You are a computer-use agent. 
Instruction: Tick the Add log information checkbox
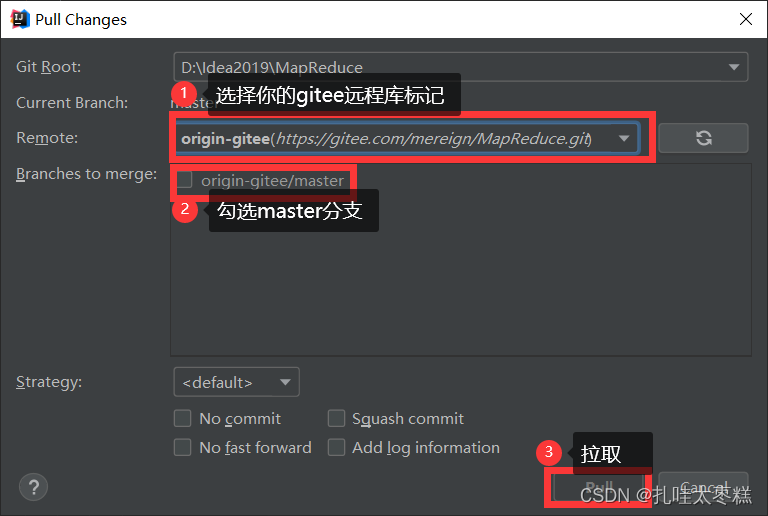pos(336,447)
